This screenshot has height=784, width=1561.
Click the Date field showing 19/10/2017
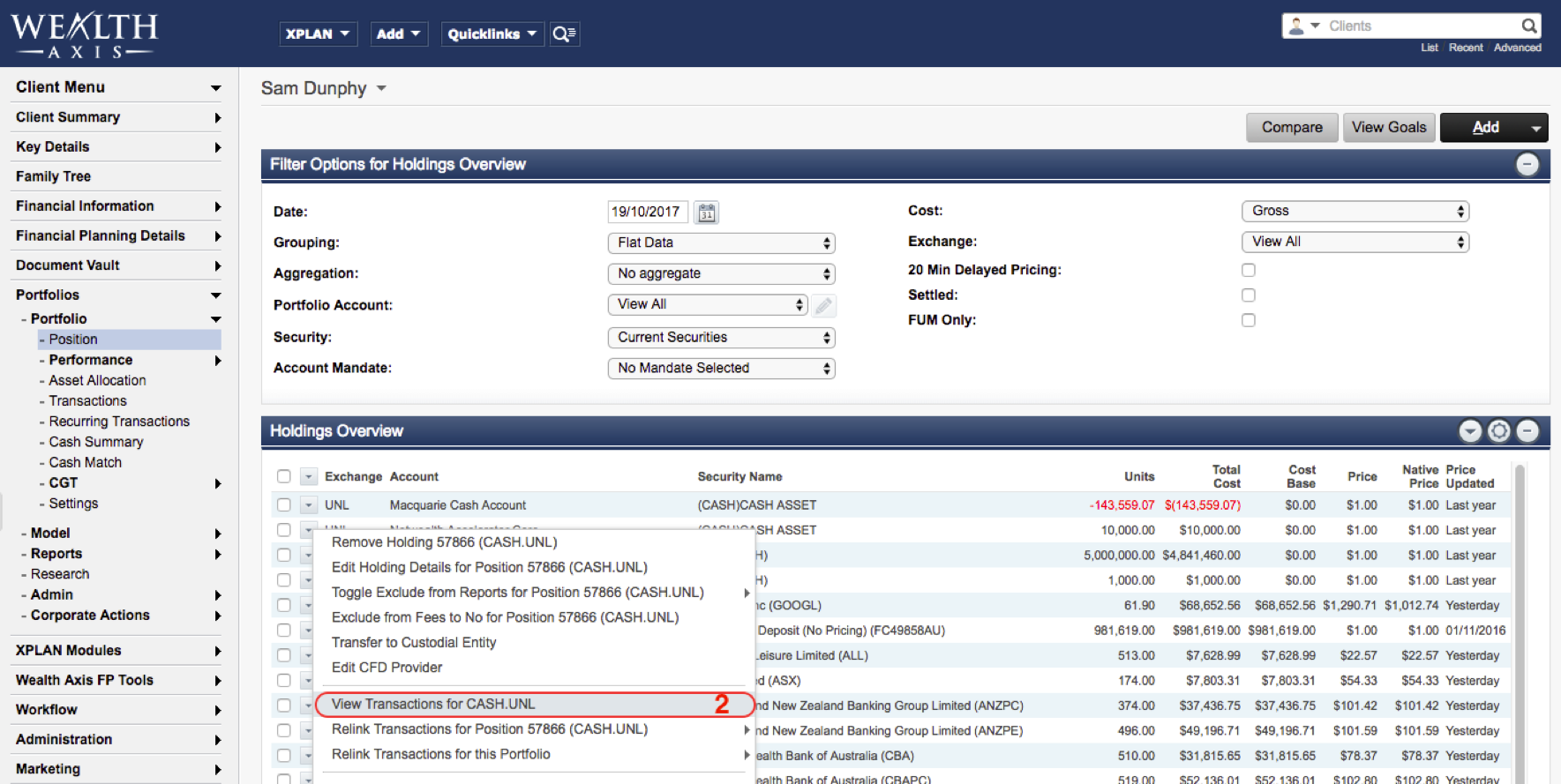pyautogui.click(x=648, y=212)
